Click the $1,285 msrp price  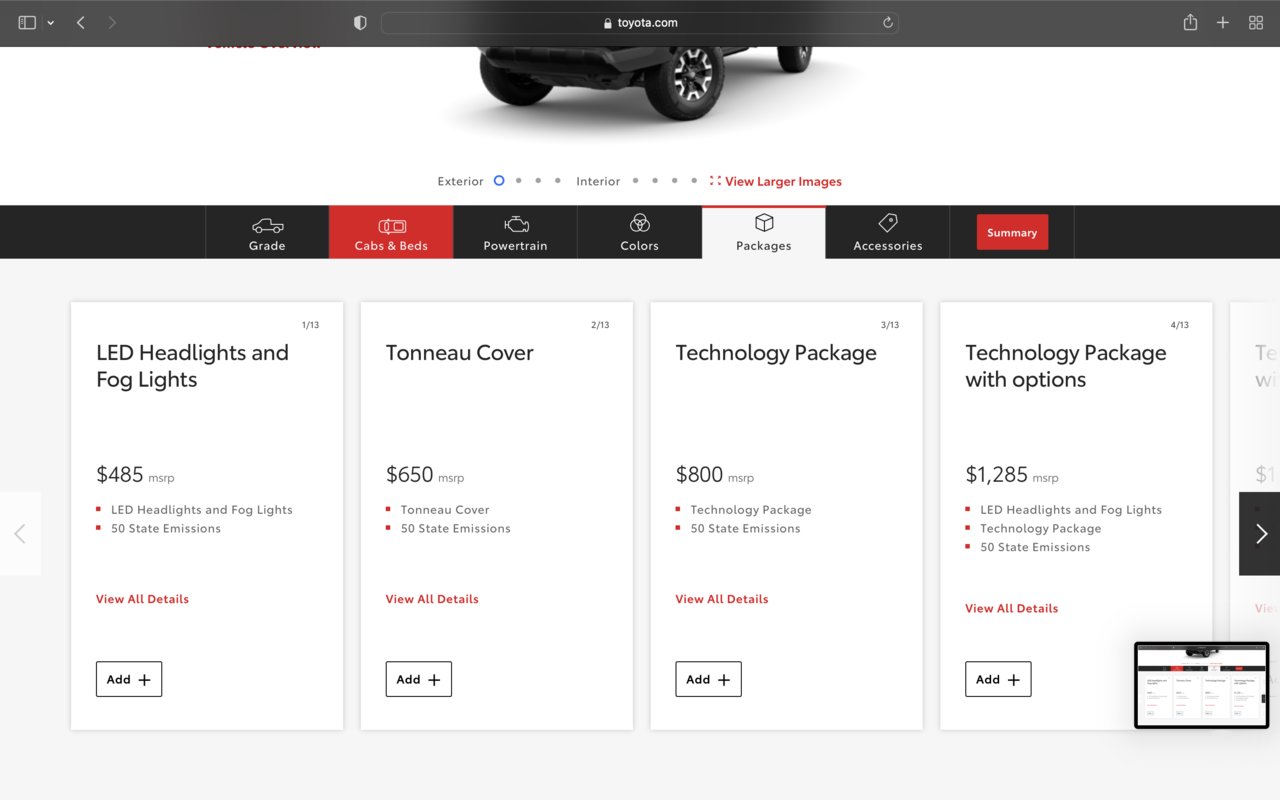(1012, 475)
